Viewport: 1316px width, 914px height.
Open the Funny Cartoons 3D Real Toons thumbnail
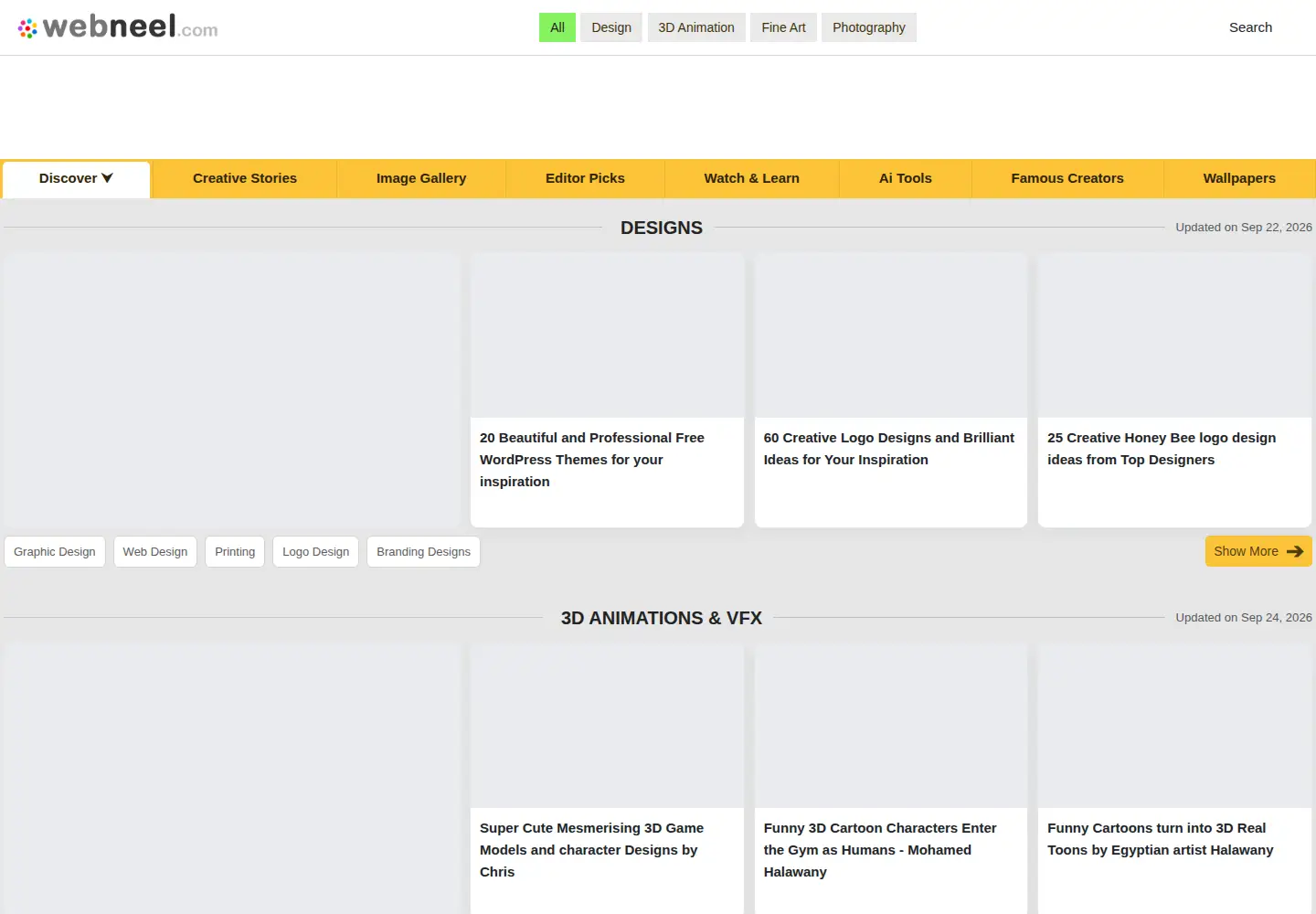(x=1174, y=726)
